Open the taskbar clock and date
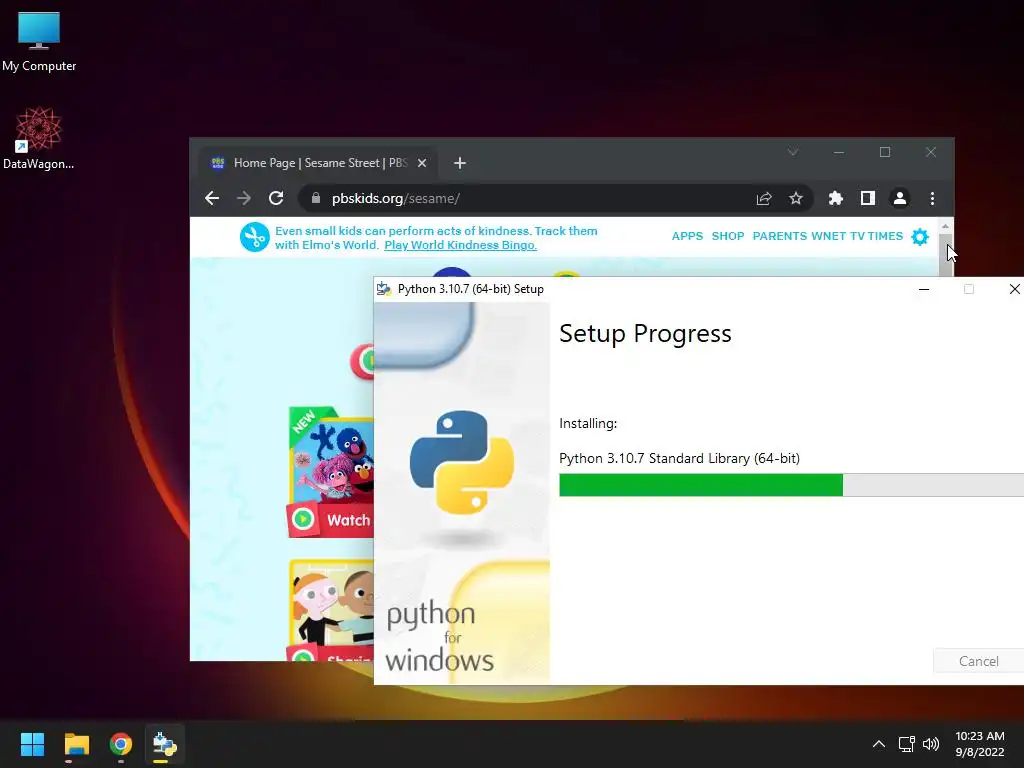1024x768 pixels. pyautogui.click(x=980, y=744)
